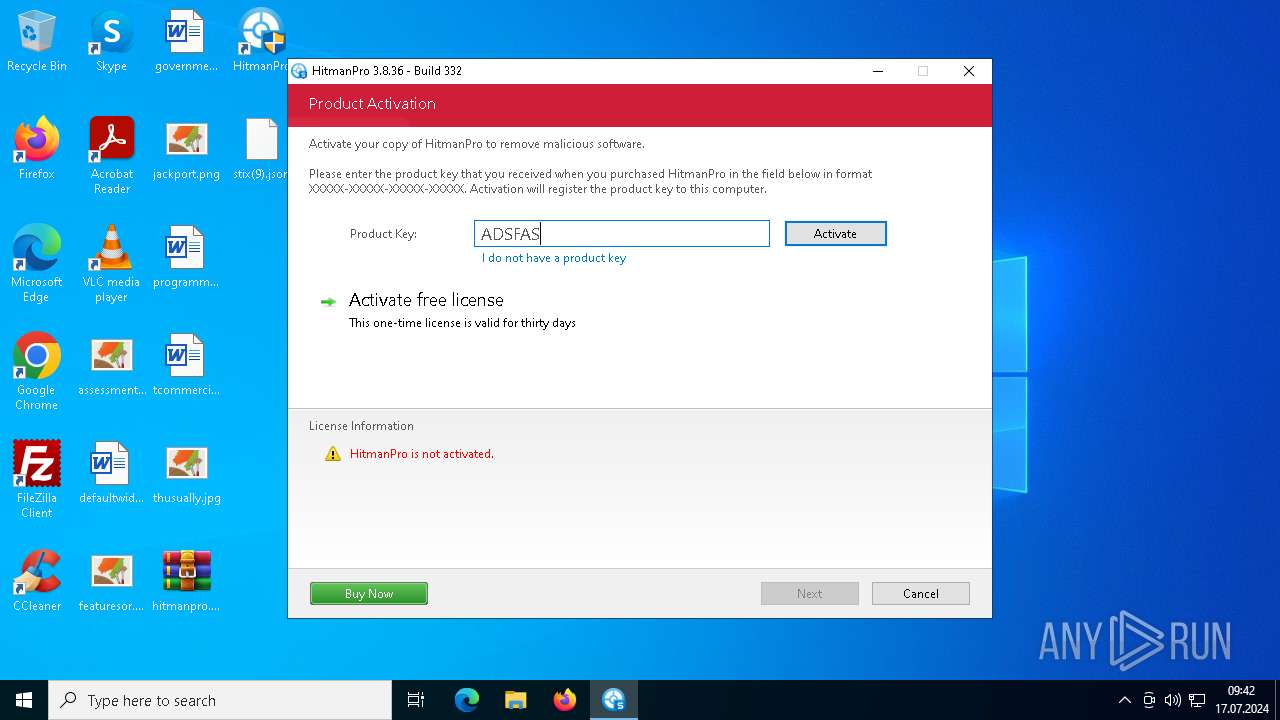Image resolution: width=1280 pixels, height=720 pixels.
Task: Launch CCleaner desktop shortcut
Action: pos(37,581)
